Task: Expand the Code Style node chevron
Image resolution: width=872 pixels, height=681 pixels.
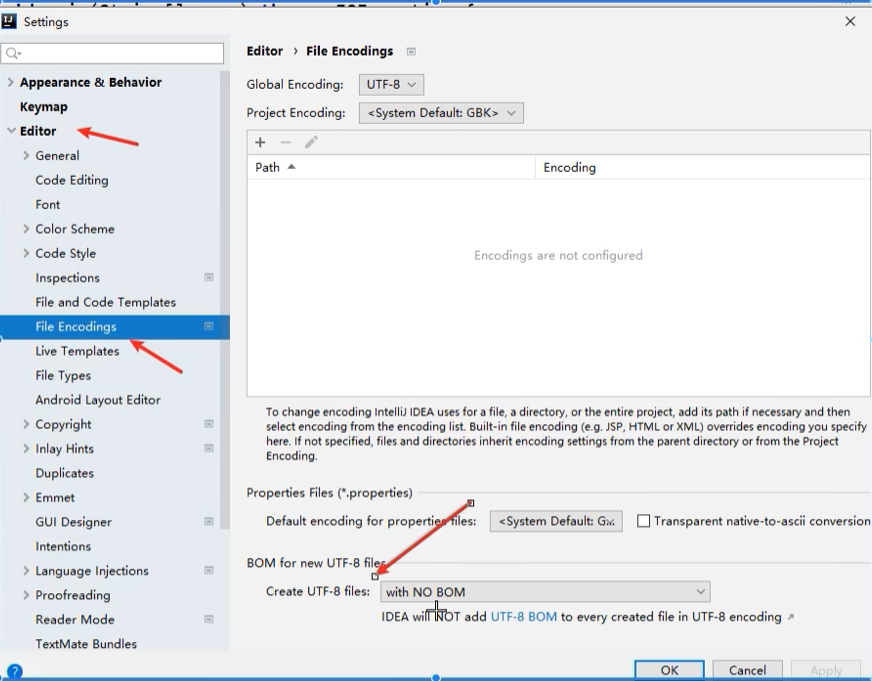Action: click(x=26, y=253)
